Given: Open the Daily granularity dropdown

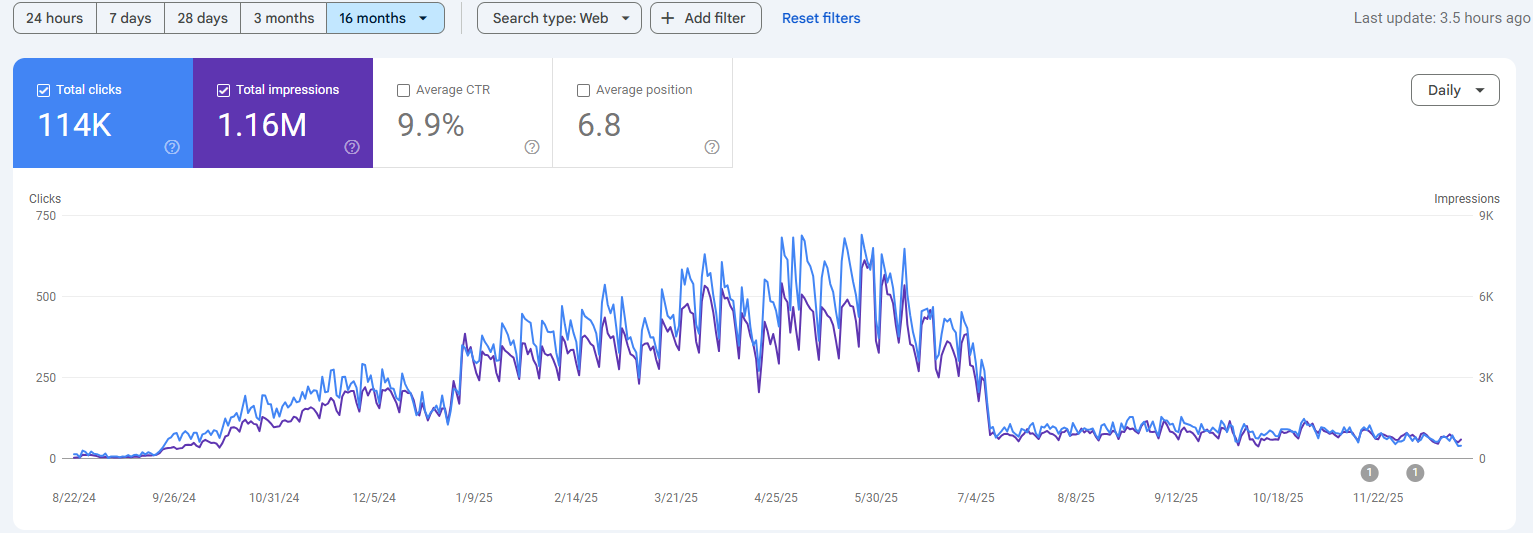Looking at the screenshot, I should coord(1454,90).
